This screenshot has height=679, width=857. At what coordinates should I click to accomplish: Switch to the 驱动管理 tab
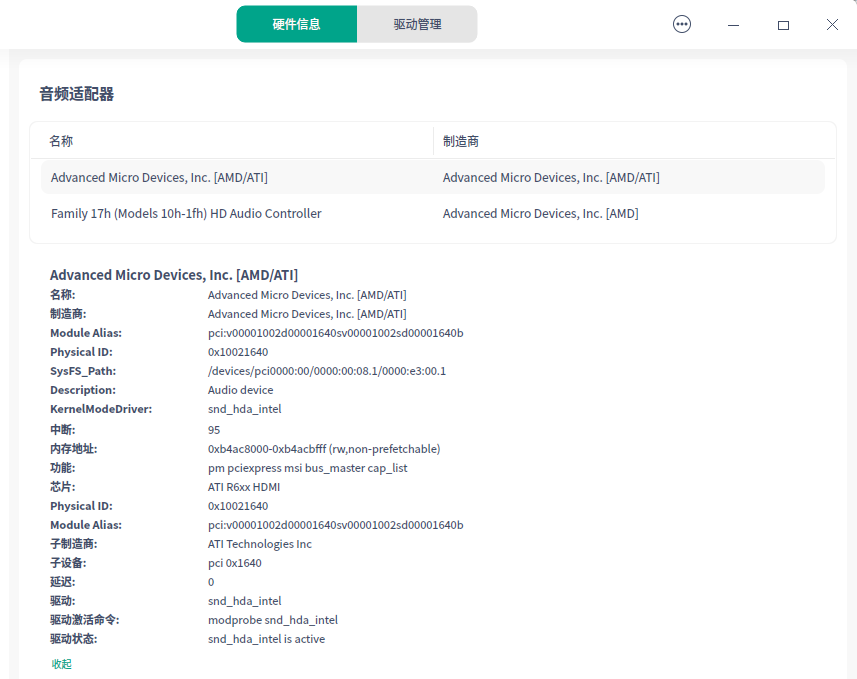tap(417, 24)
